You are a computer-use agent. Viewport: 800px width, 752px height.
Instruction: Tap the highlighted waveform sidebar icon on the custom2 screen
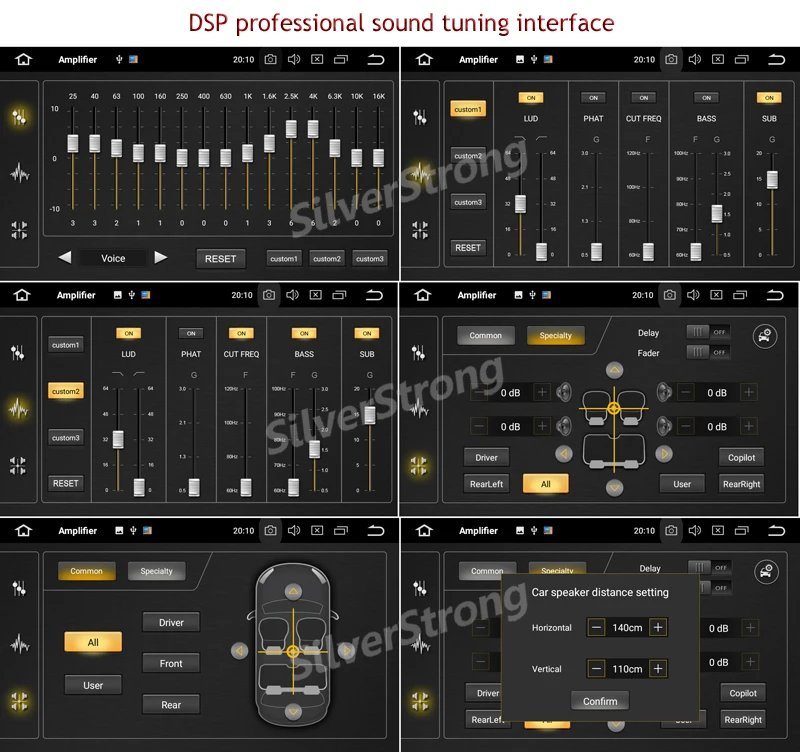click(x=18, y=409)
